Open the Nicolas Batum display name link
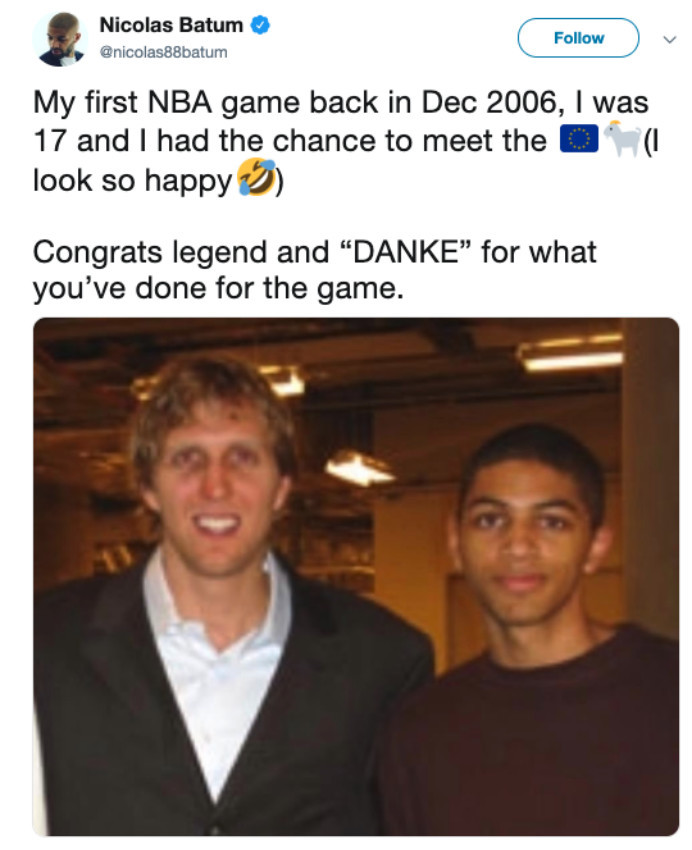The image size is (692, 850). 171,25
